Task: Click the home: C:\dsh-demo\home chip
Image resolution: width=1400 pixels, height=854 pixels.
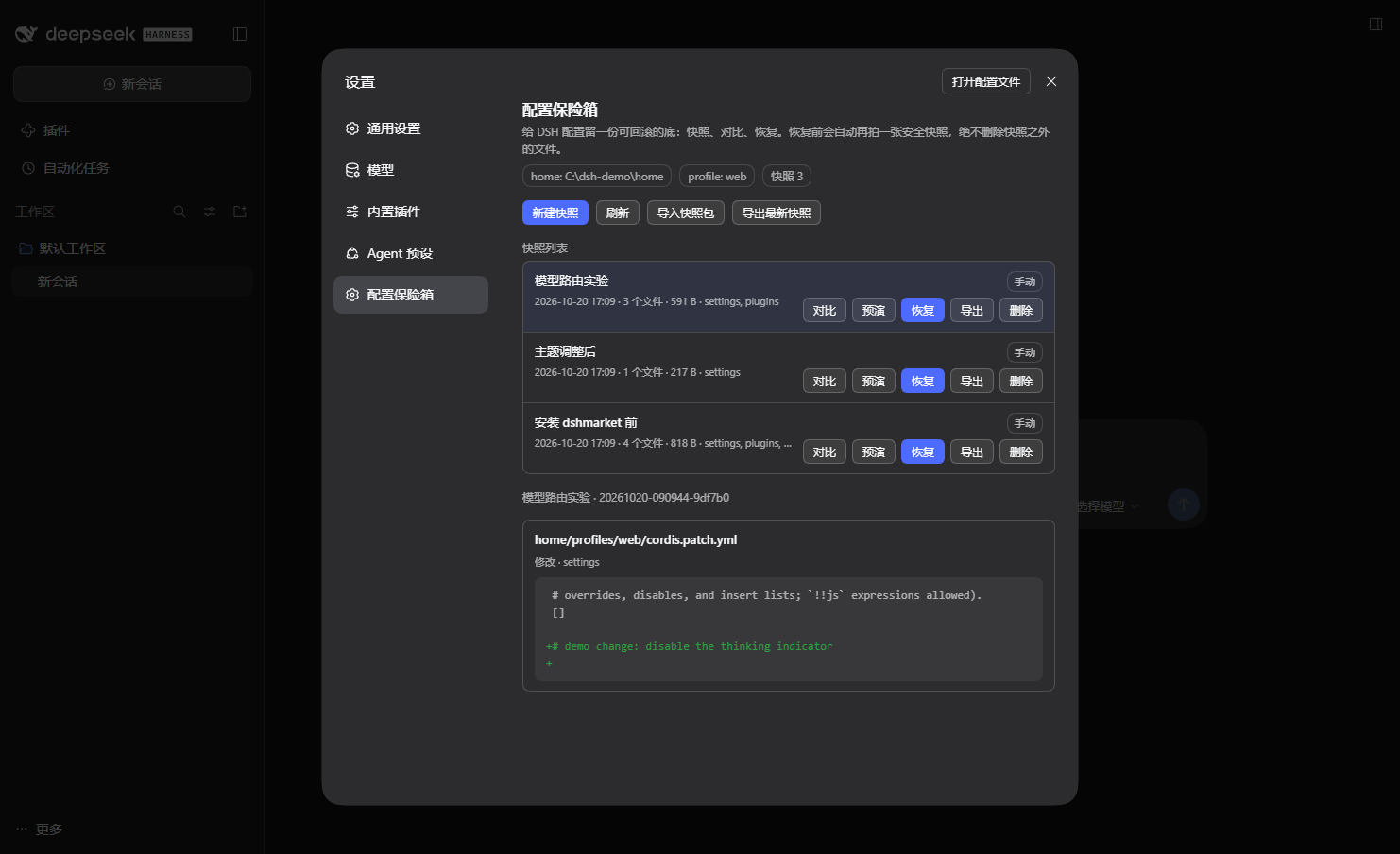Action: pos(597,176)
